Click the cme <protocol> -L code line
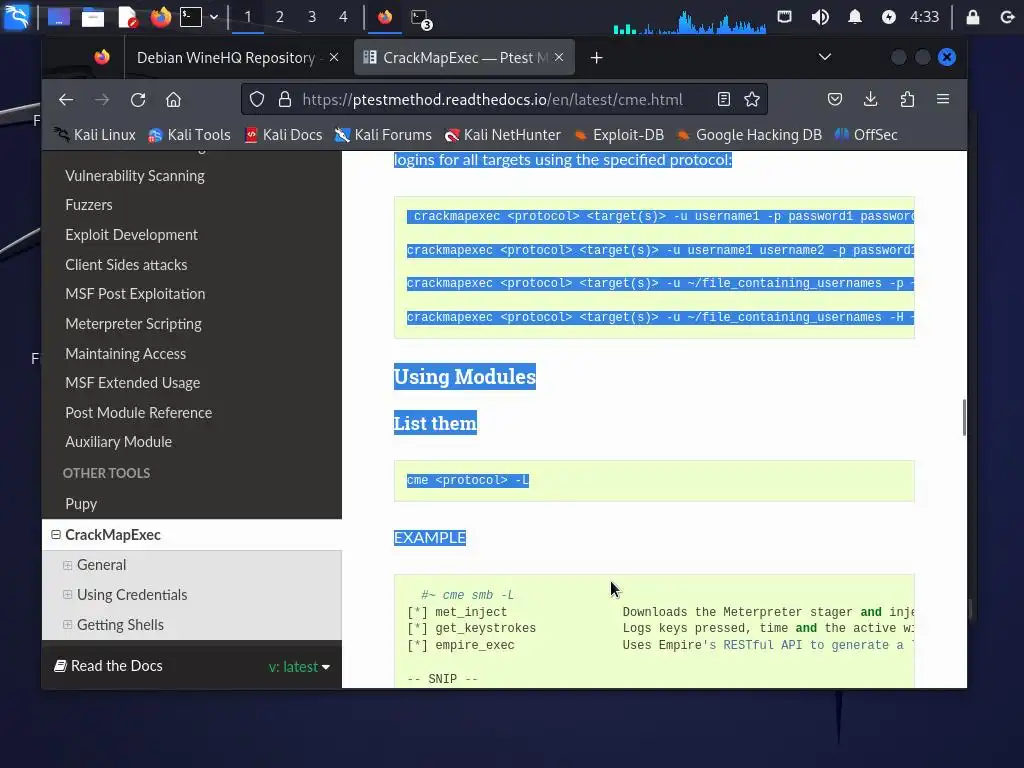Image resolution: width=1024 pixels, height=768 pixels. [x=468, y=481]
